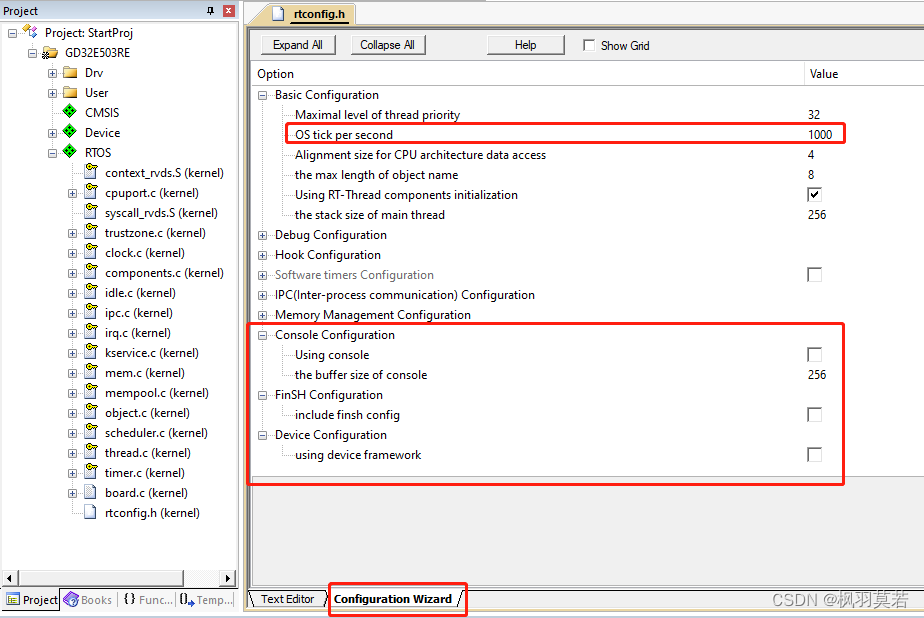Select the Configuration Wizard tab
Screen dimensions: 924x618
(393, 599)
